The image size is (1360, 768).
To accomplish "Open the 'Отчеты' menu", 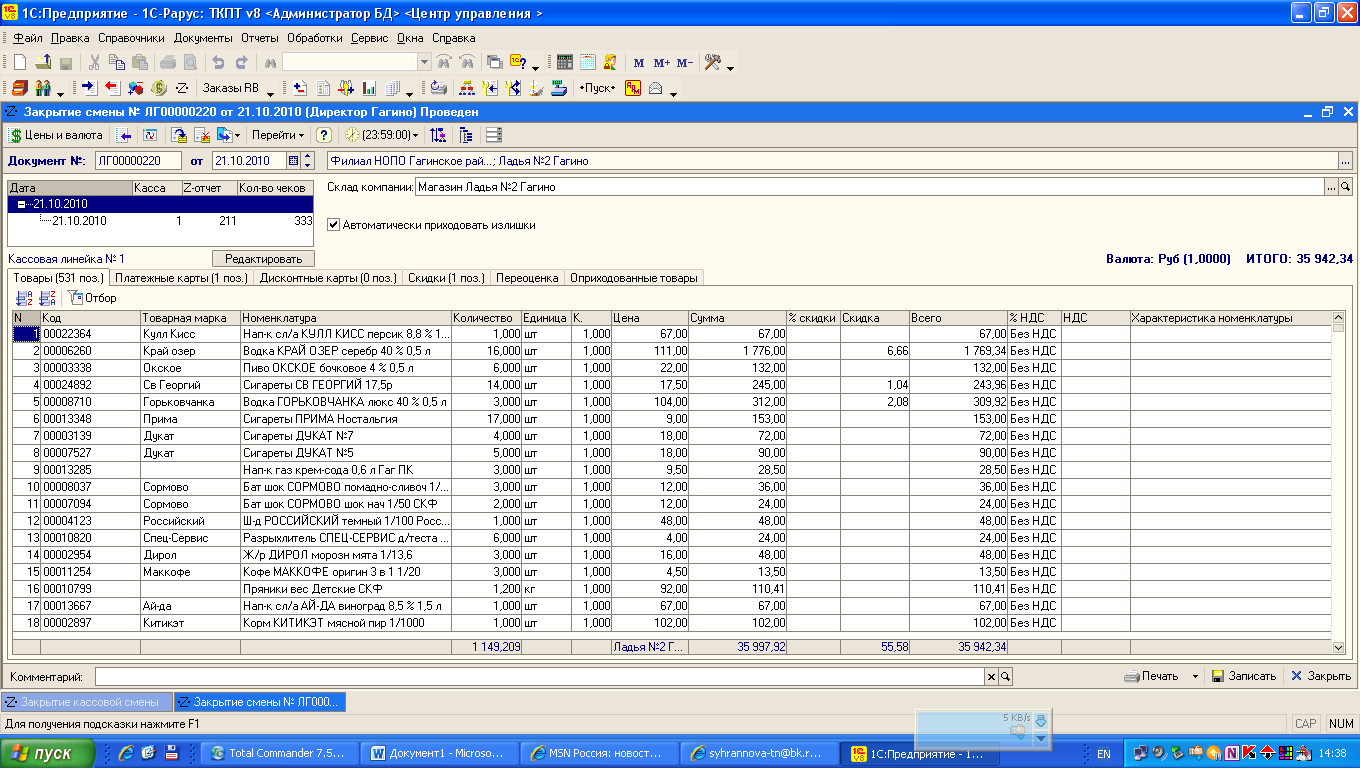I will 260,38.
